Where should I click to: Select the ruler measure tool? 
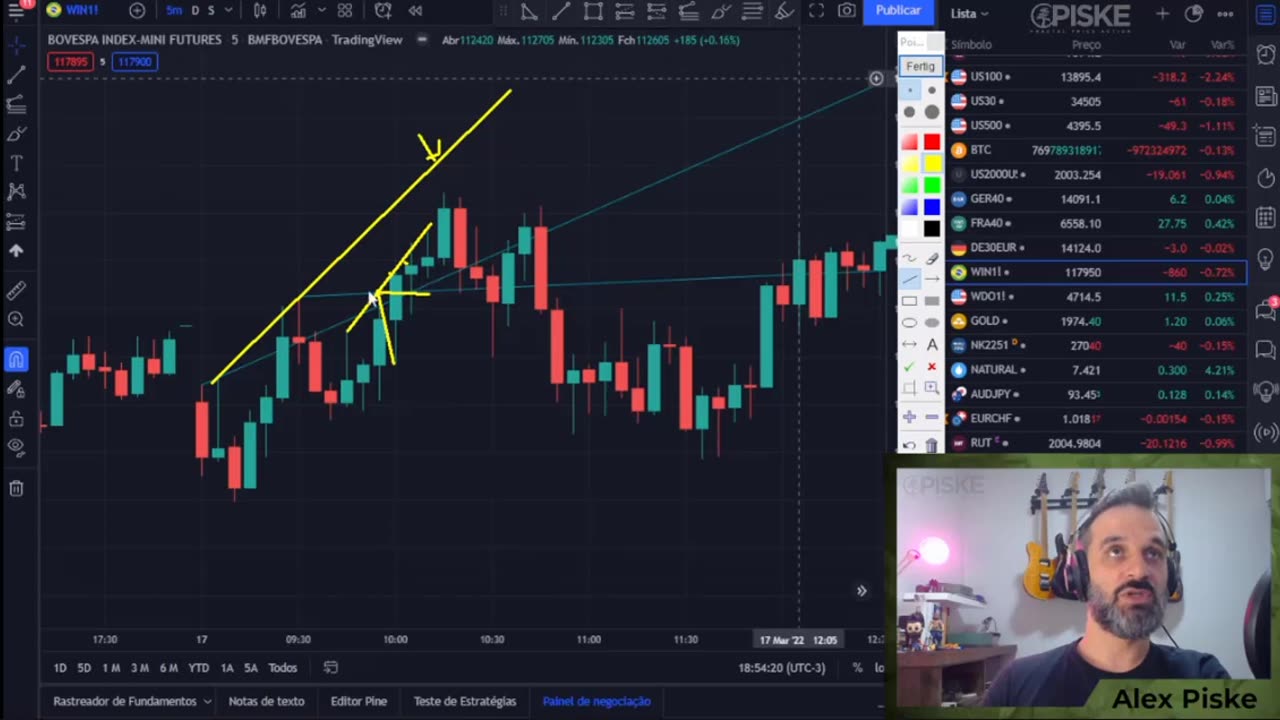coord(16,290)
